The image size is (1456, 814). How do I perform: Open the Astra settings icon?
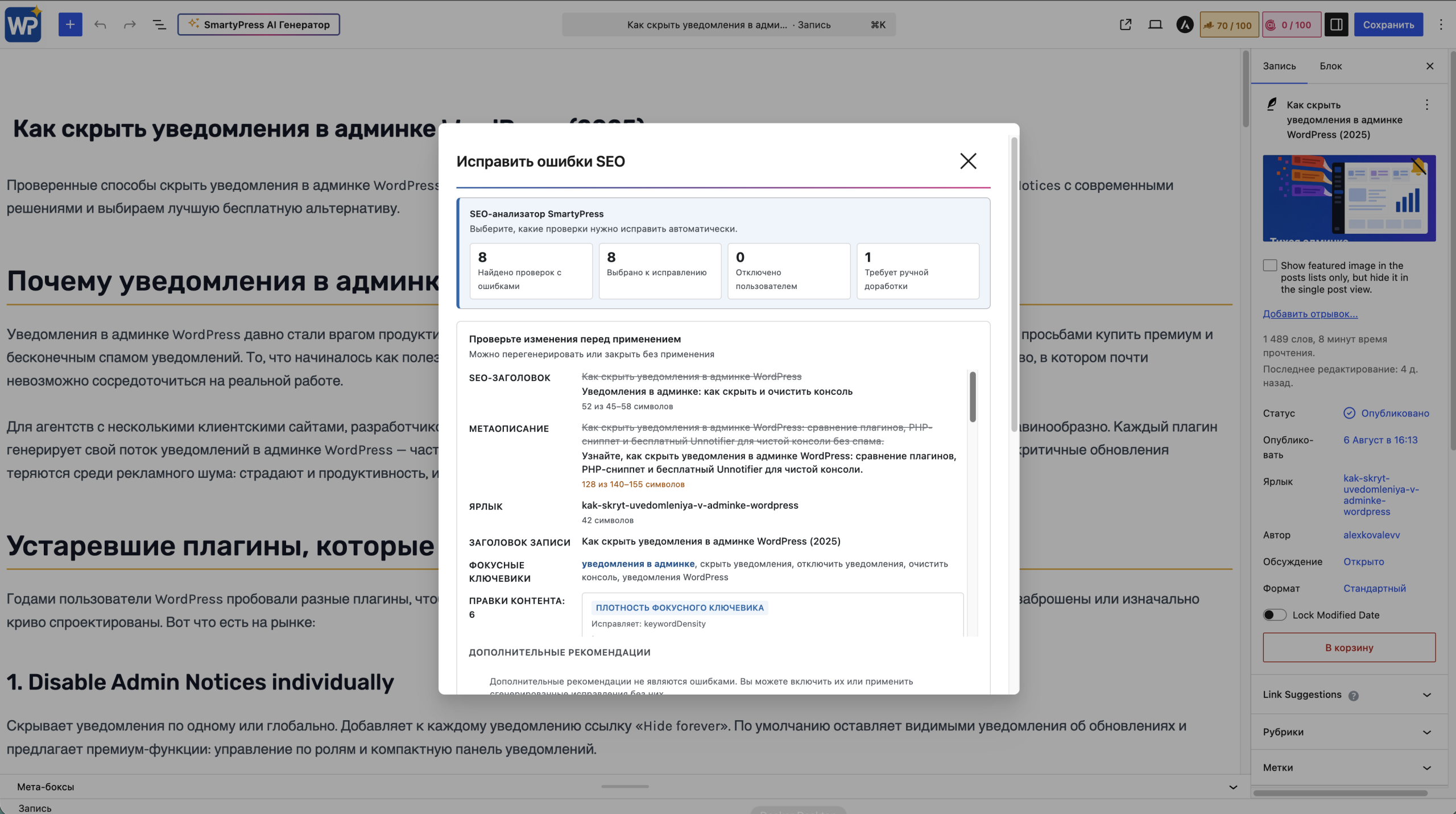click(1185, 24)
